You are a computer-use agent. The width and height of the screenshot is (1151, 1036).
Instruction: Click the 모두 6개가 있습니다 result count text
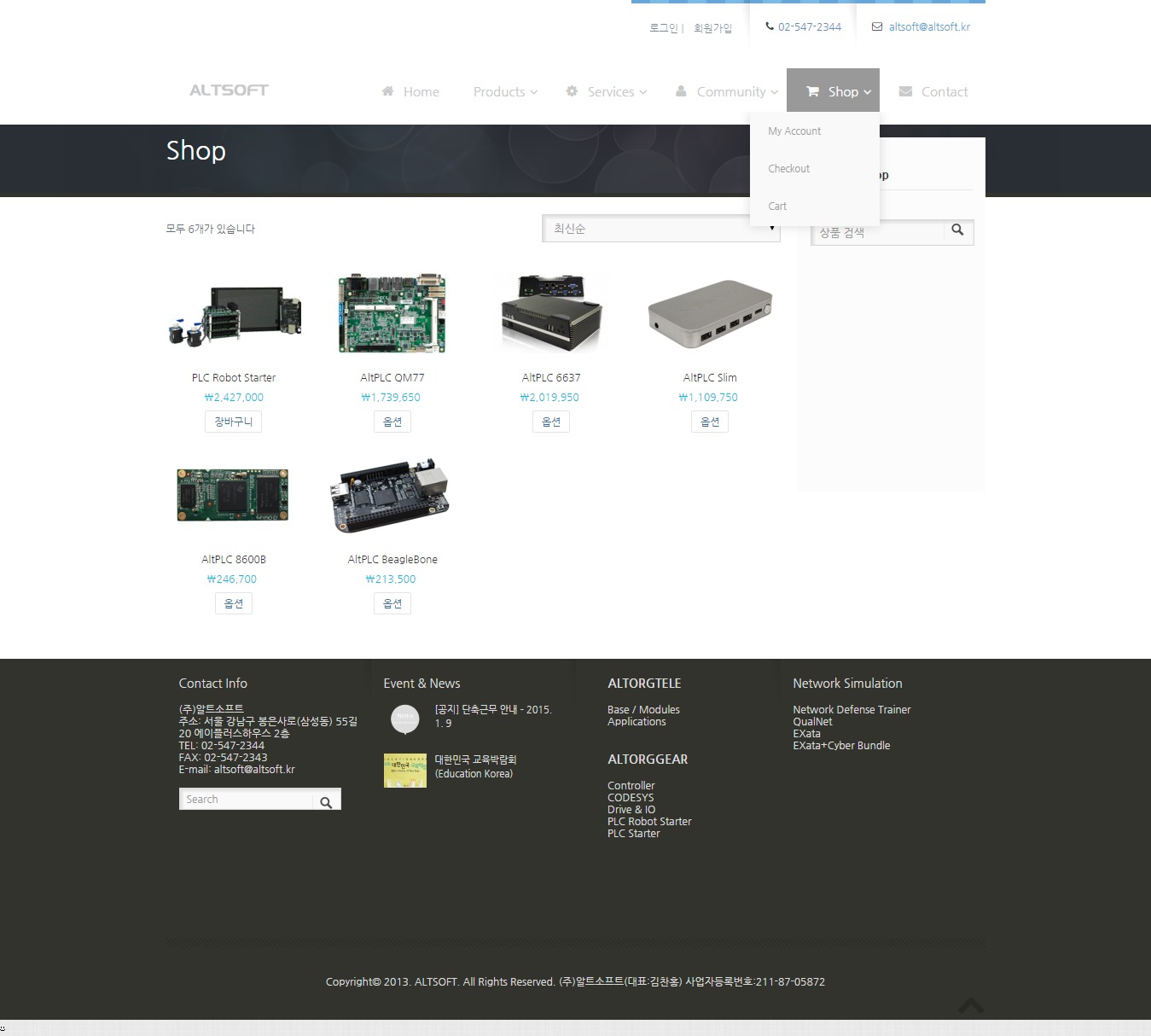211,229
